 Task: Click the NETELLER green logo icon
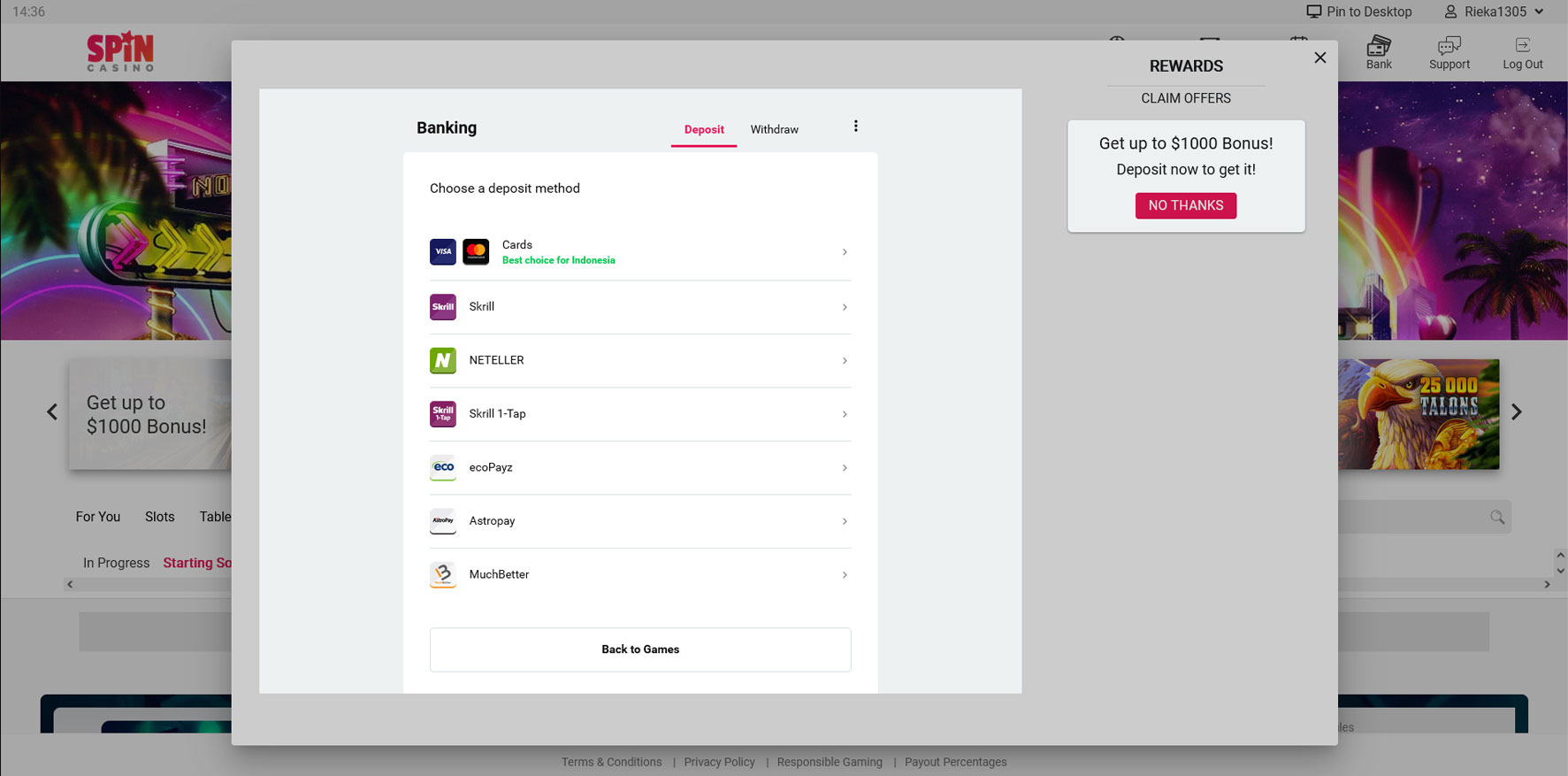click(x=442, y=360)
